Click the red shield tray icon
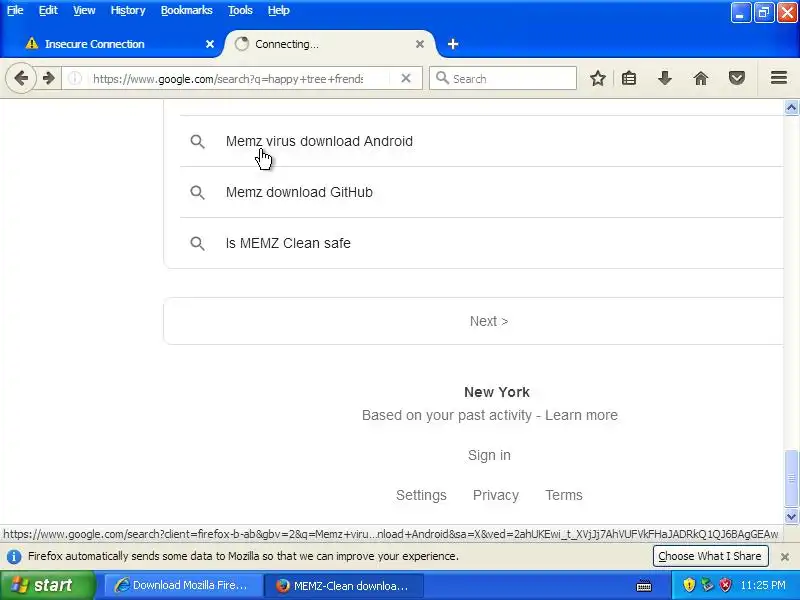 coord(725,585)
